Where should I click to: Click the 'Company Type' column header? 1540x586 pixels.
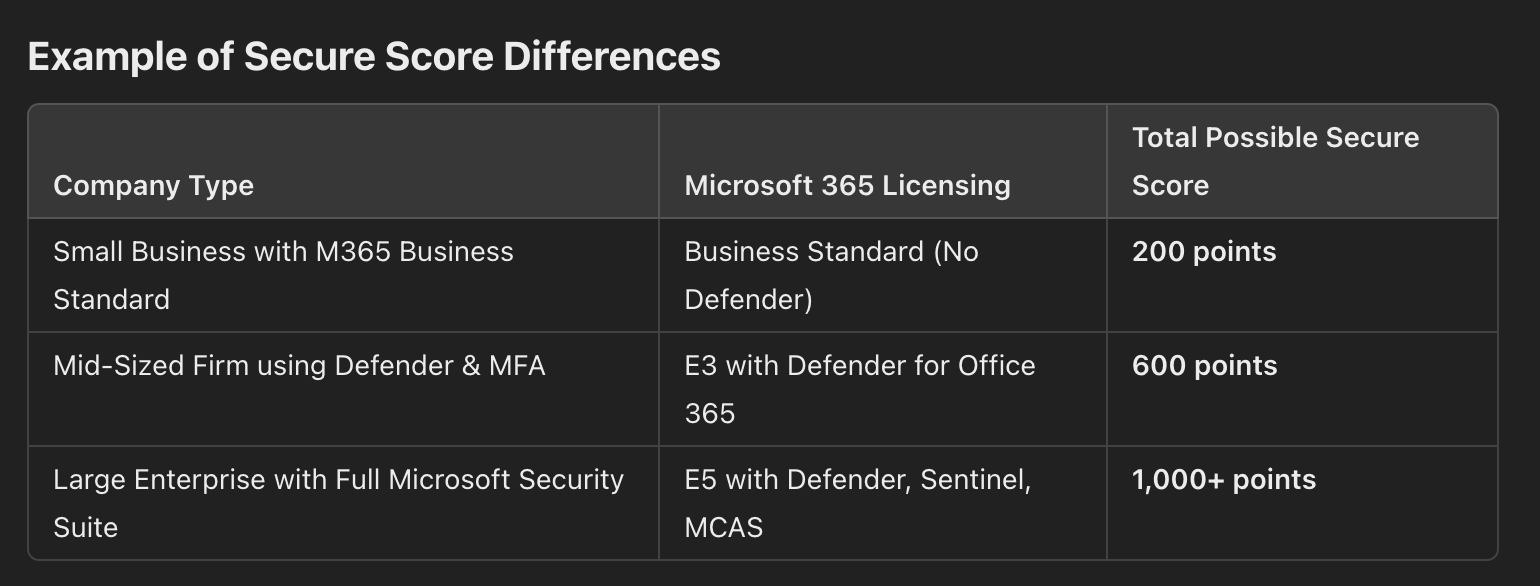[153, 186]
